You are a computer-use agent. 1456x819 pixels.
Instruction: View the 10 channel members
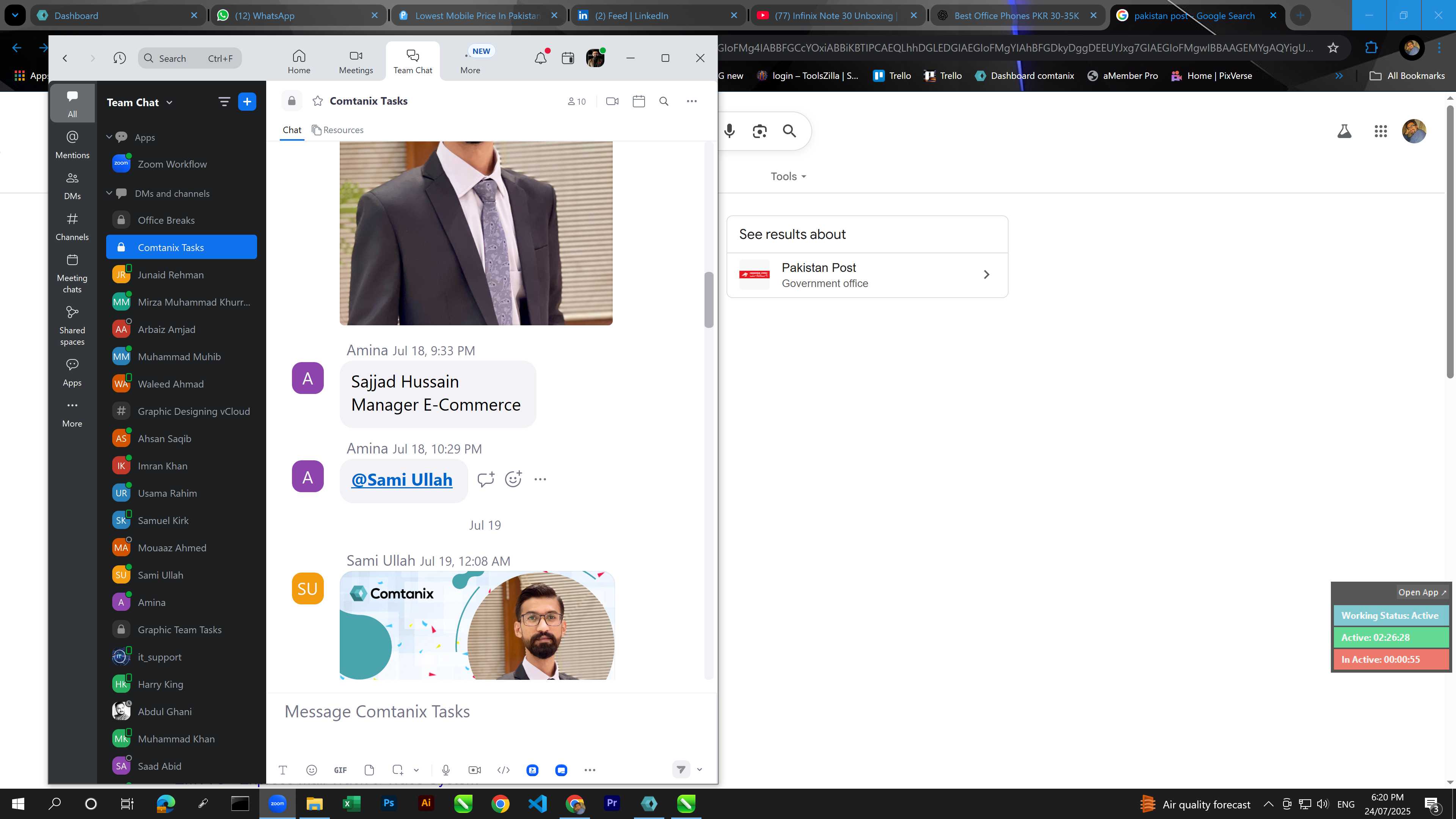[x=576, y=101]
